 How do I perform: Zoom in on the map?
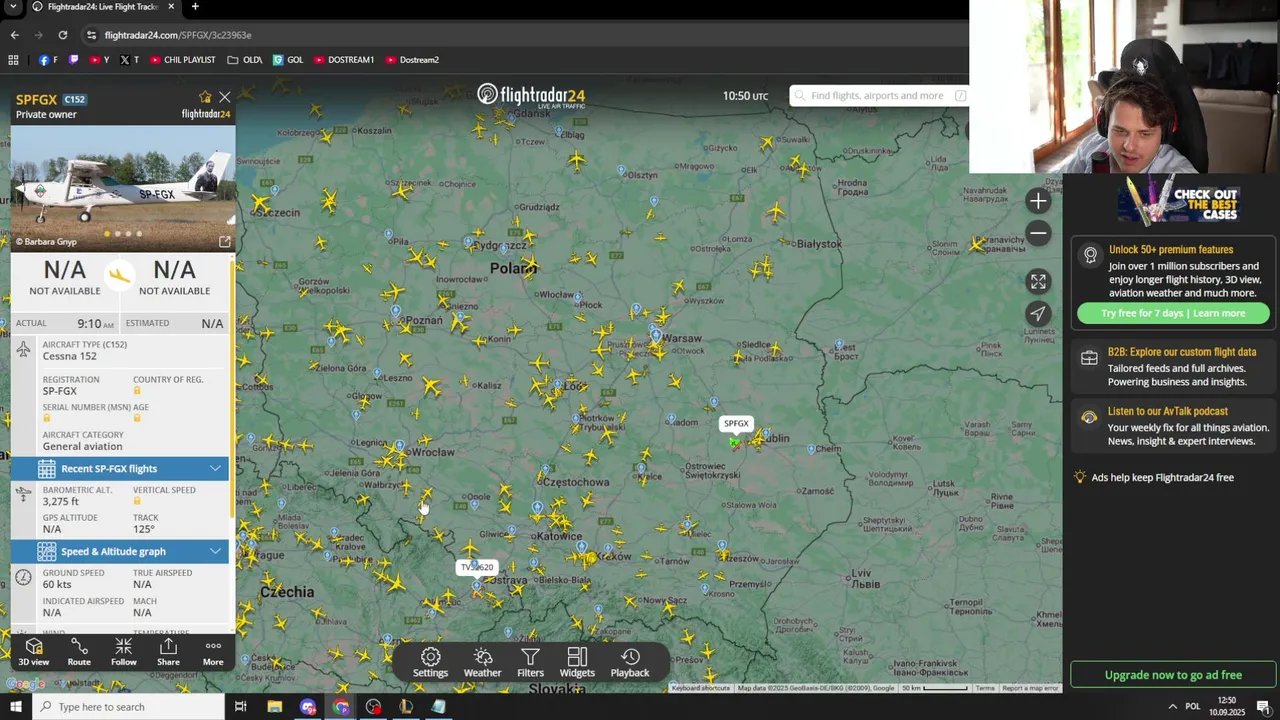pos(1038,201)
